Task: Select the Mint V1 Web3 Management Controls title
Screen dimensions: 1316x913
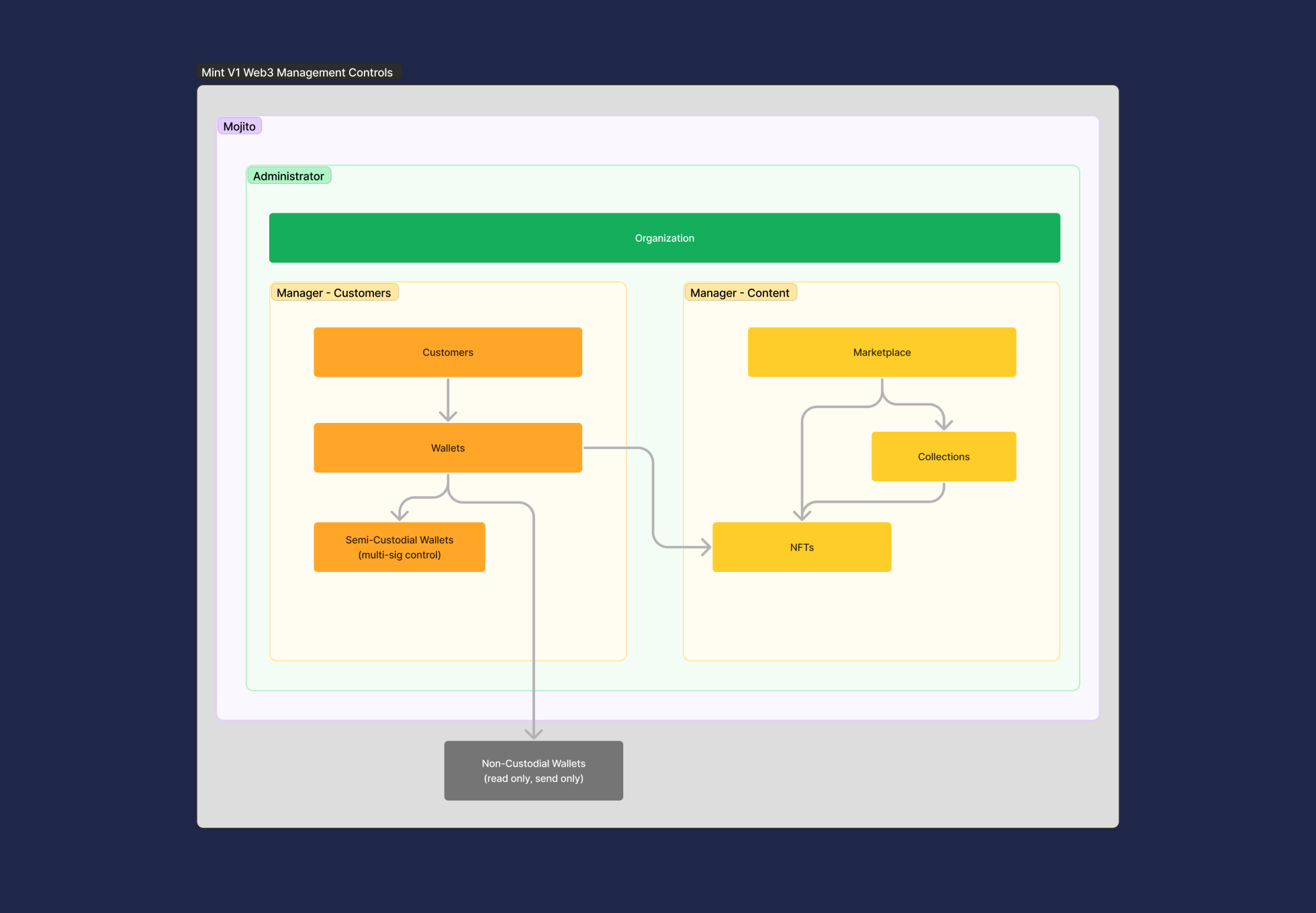Action: tap(297, 72)
